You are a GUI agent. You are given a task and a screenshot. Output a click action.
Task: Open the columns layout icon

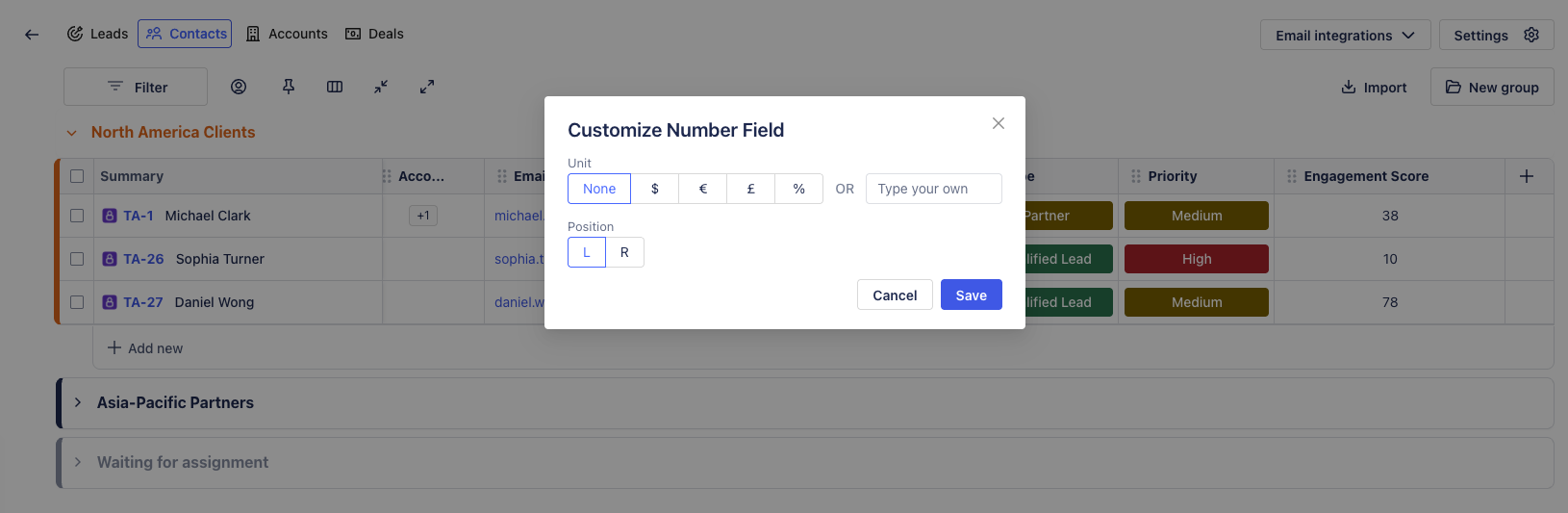[335, 87]
